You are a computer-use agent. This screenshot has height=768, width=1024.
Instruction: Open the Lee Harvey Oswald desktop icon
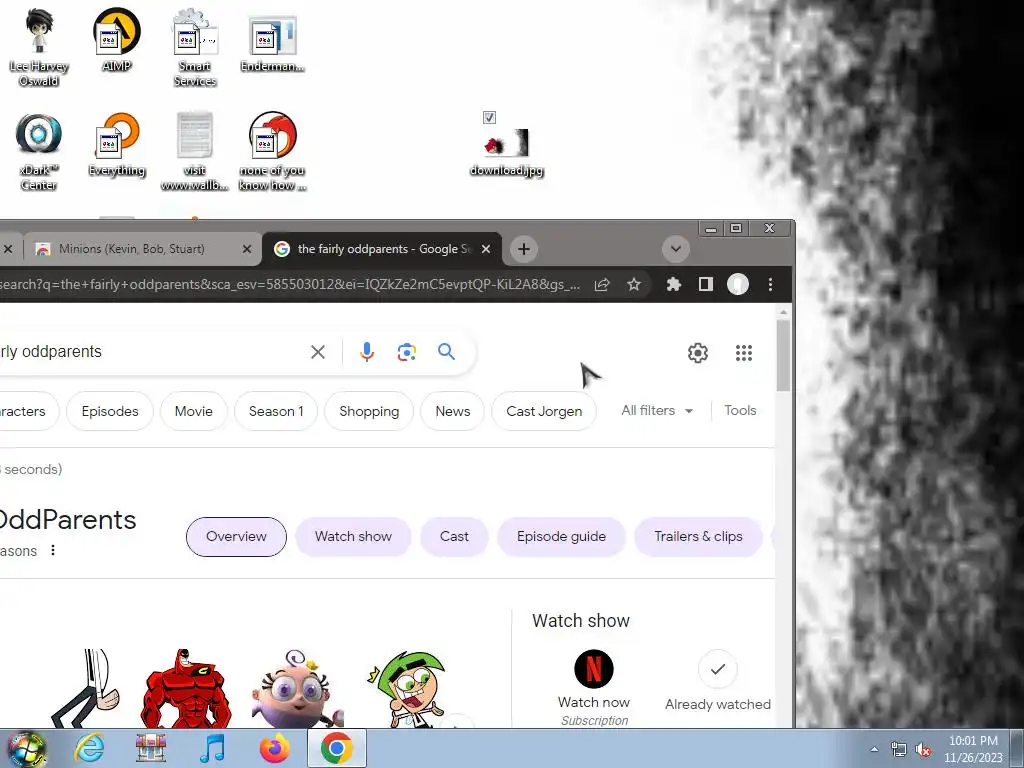[x=39, y=47]
